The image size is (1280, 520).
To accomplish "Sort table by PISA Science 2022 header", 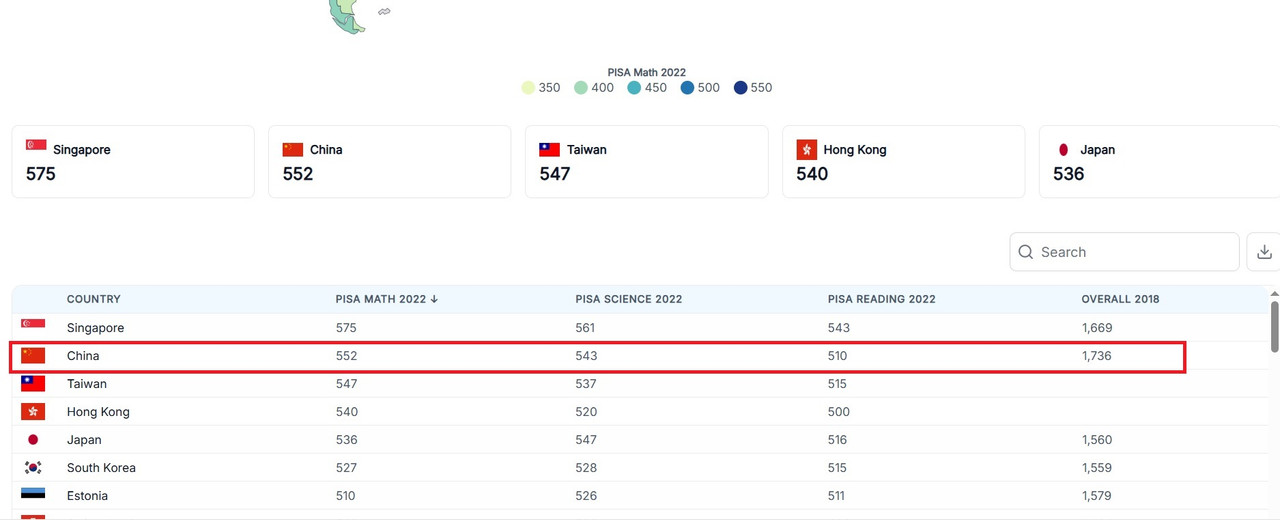I will [628, 299].
